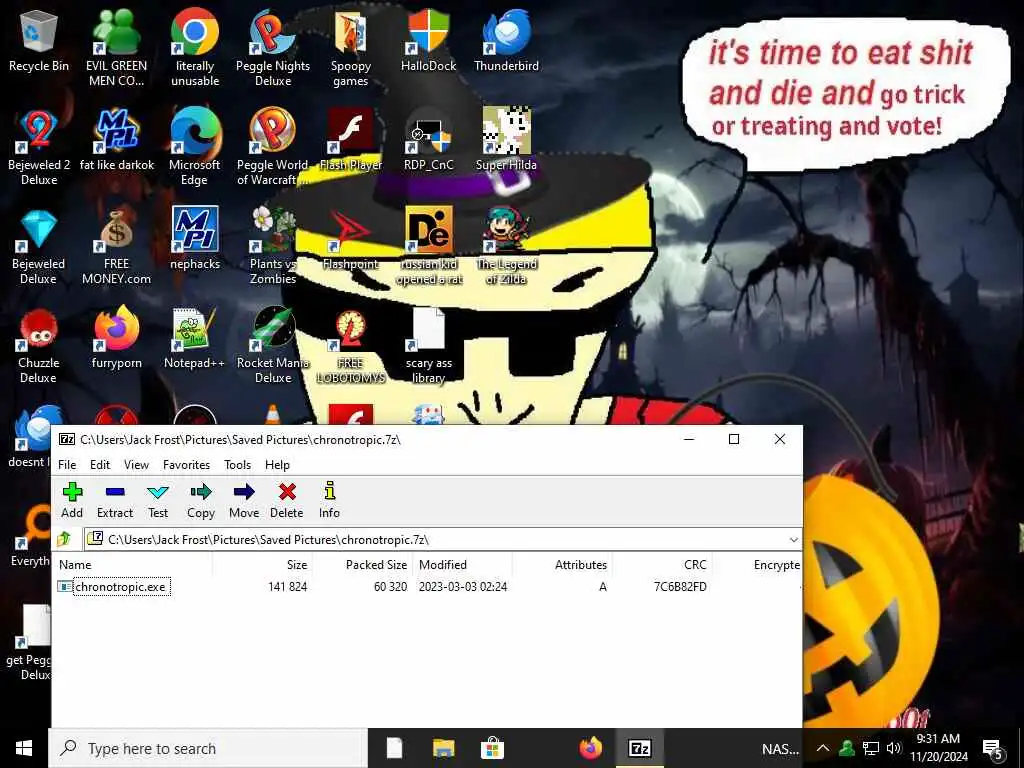
Task: Select the RDP_CnC desktop shortcut
Action: coord(428,140)
